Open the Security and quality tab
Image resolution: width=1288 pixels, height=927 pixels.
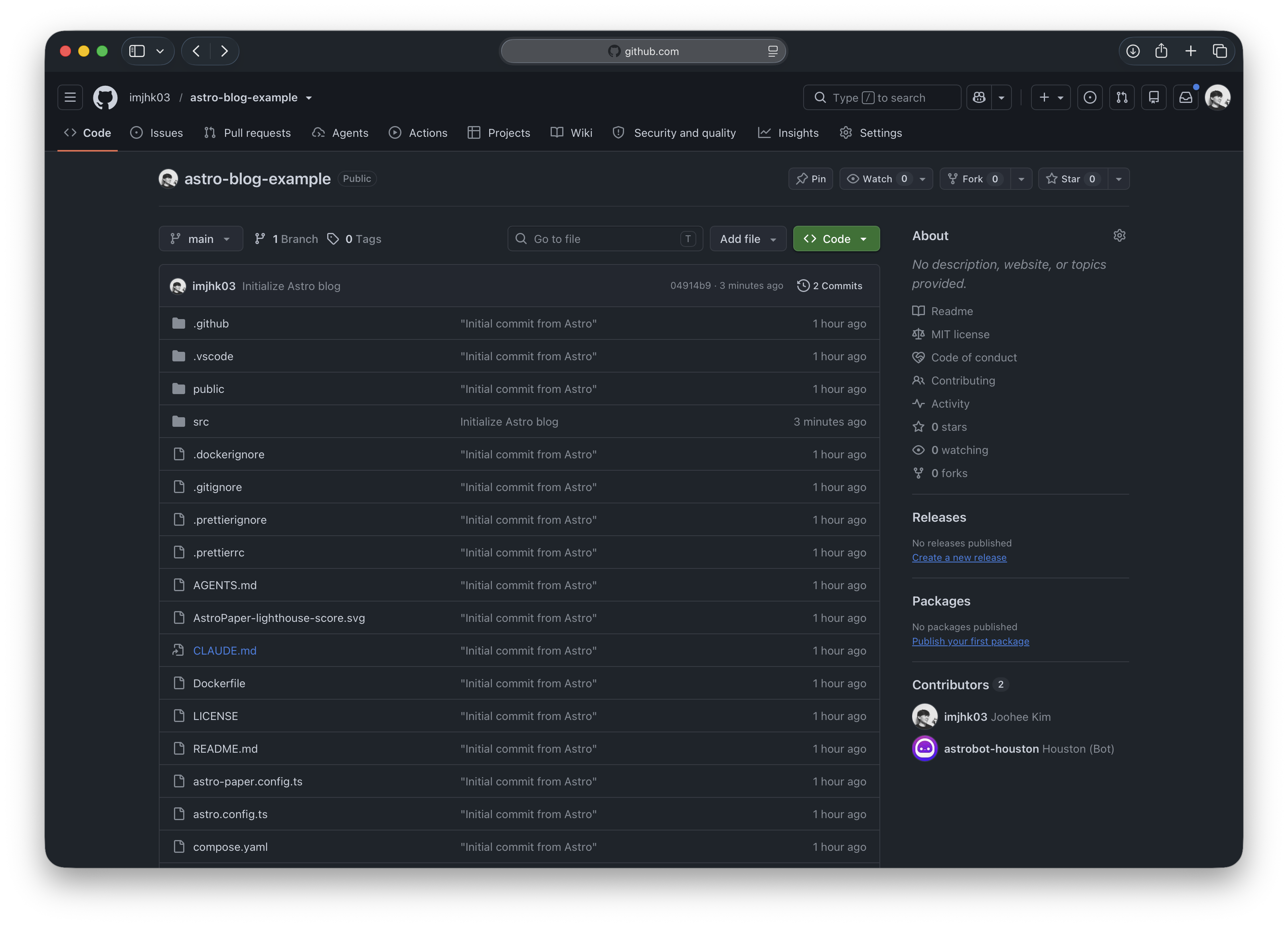coord(674,133)
